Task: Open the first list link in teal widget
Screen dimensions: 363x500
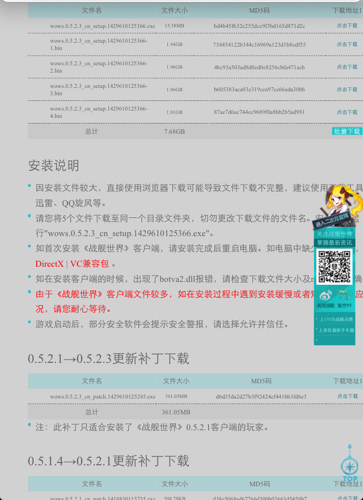Action: point(336,320)
